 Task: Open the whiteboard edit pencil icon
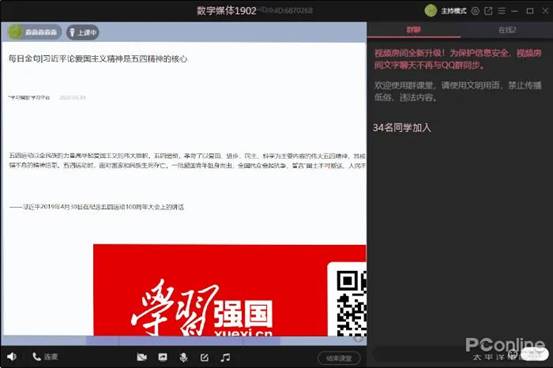(x=204, y=357)
